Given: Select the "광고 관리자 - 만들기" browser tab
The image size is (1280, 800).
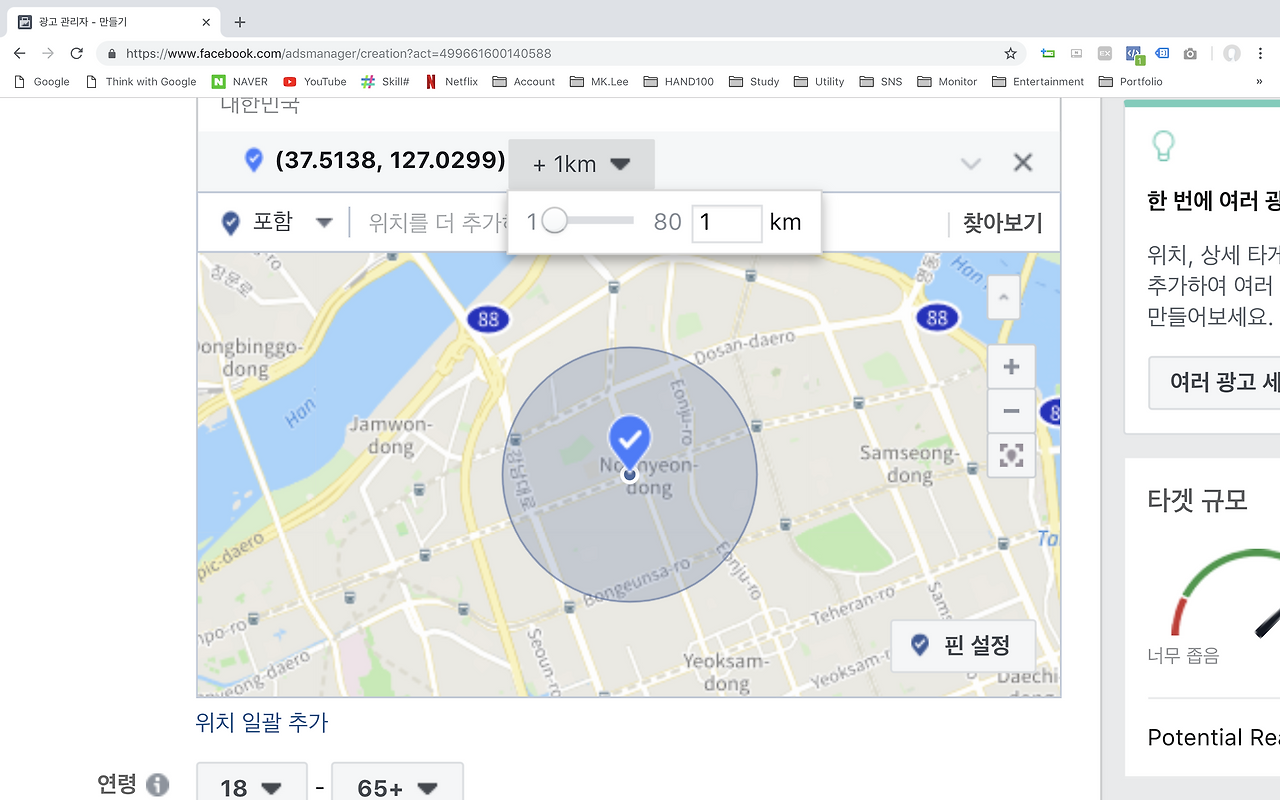Looking at the screenshot, I should click(x=110, y=20).
